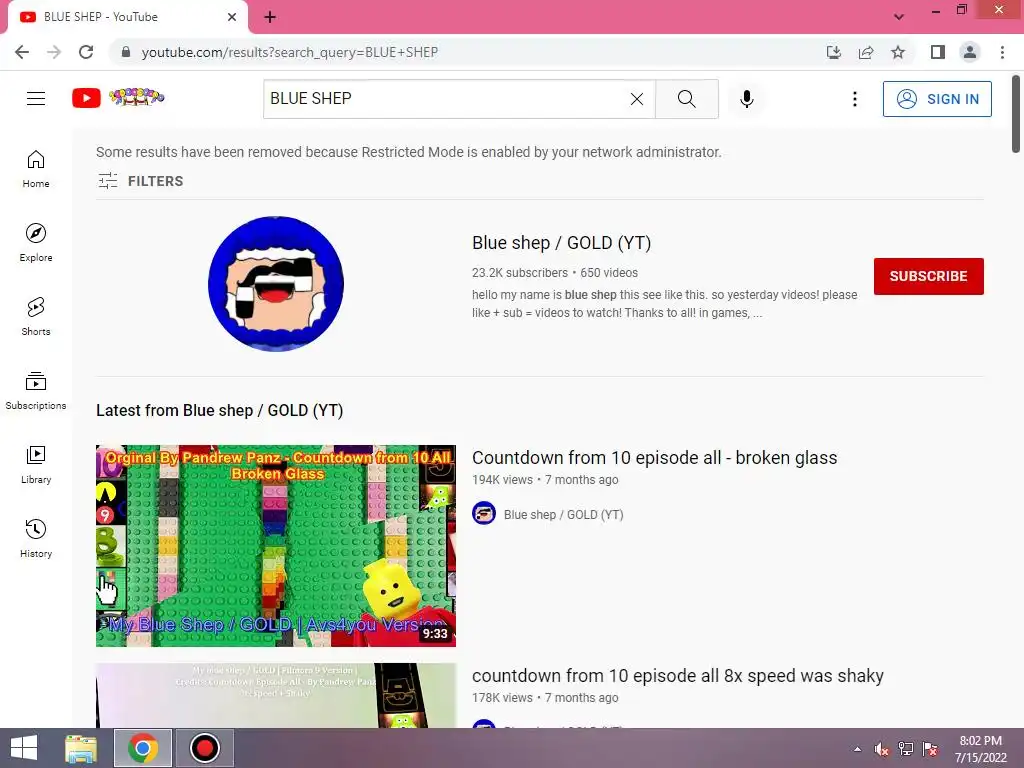1024x768 pixels.
Task: Go to Home in sidebar
Action: (36, 169)
